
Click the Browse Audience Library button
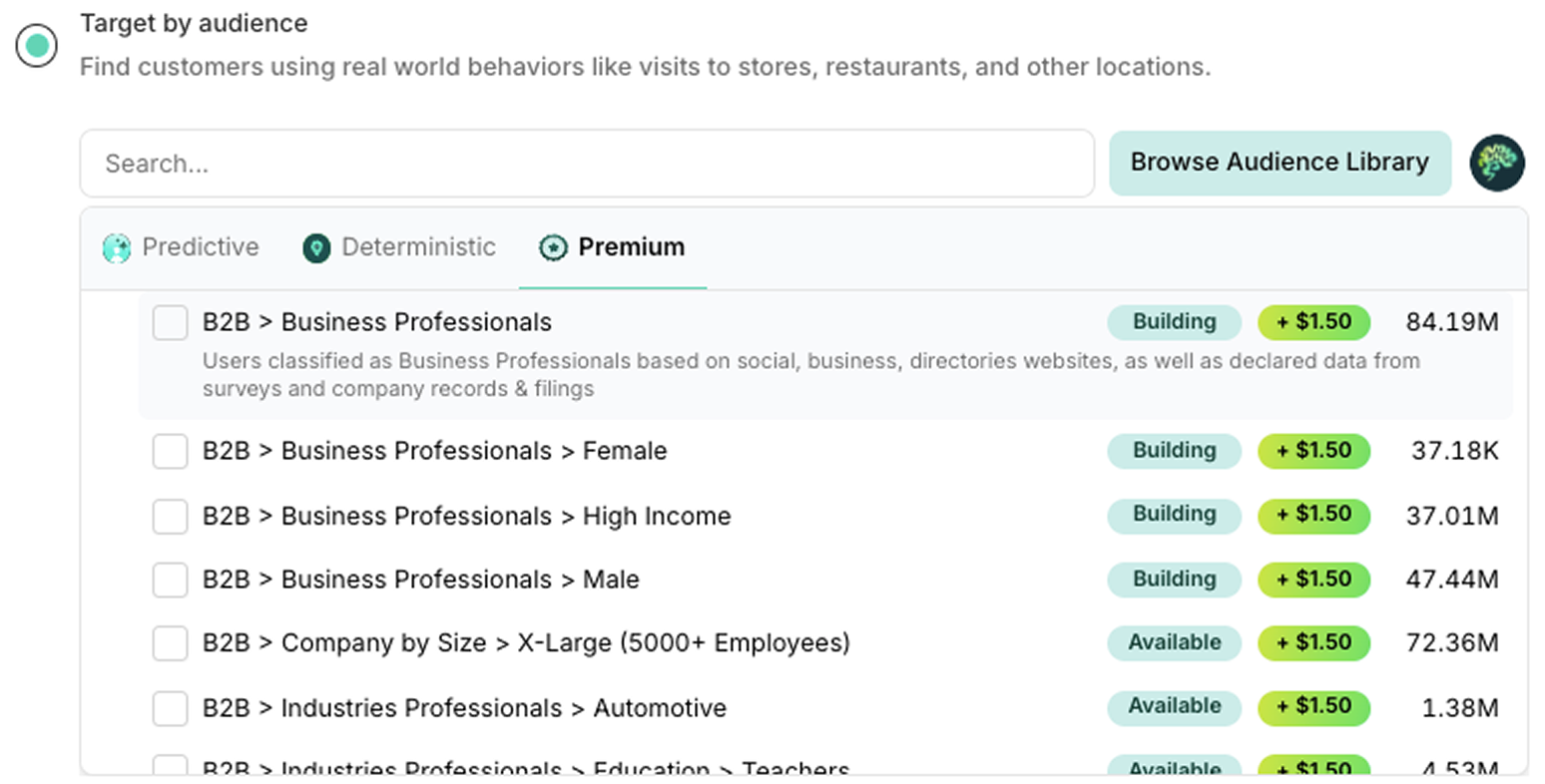tap(1280, 163)
